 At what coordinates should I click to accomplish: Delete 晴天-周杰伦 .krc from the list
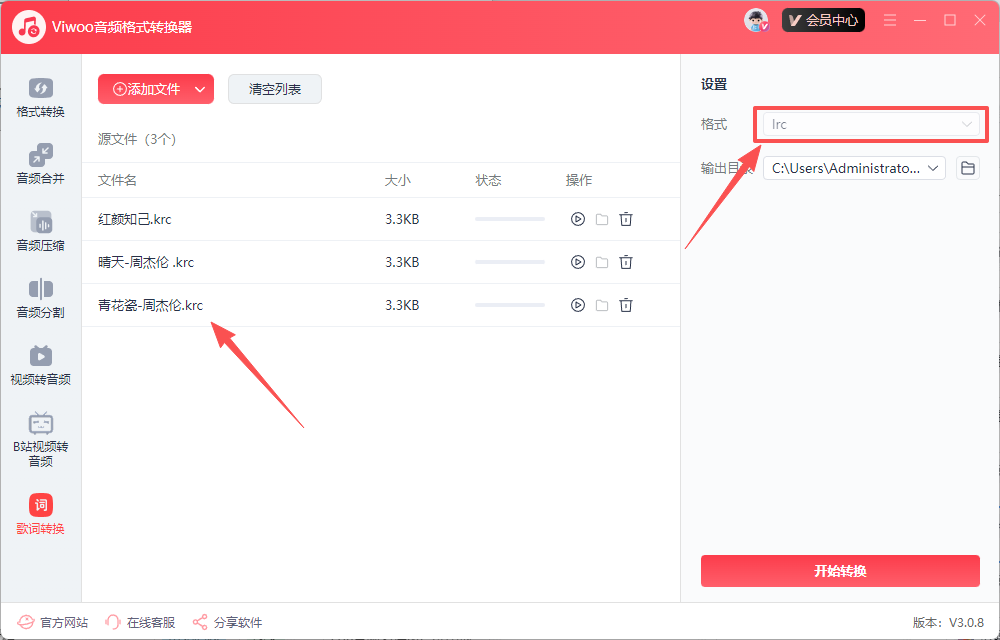point(626,262)
